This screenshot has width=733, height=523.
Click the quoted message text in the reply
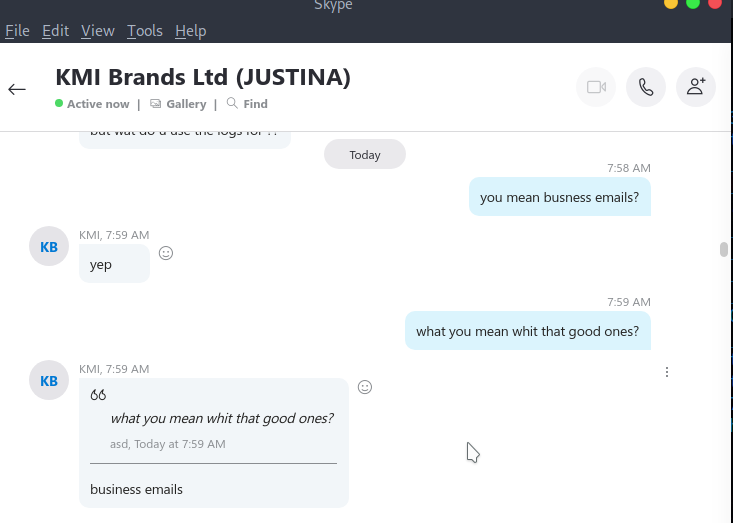point(222,418)
